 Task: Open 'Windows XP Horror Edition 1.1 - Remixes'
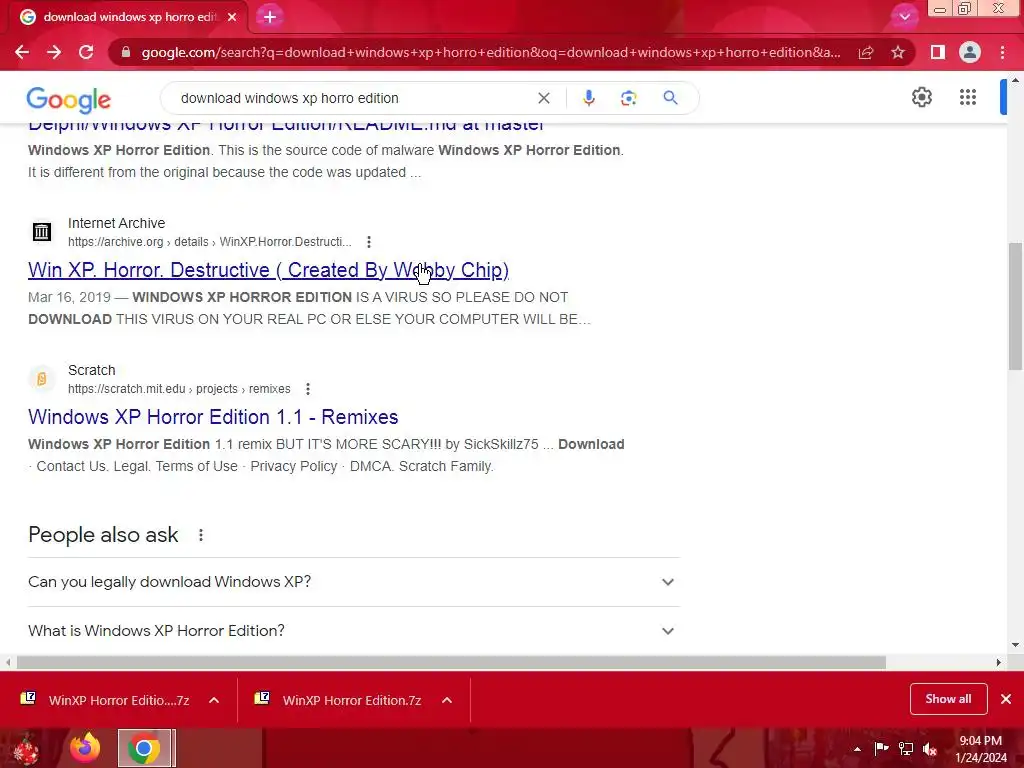pos(213,417)
